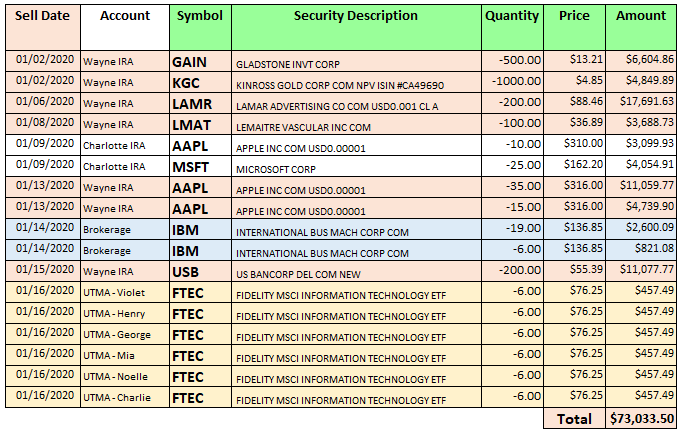Select the $17,691.63 amount cell

point(640,104)
